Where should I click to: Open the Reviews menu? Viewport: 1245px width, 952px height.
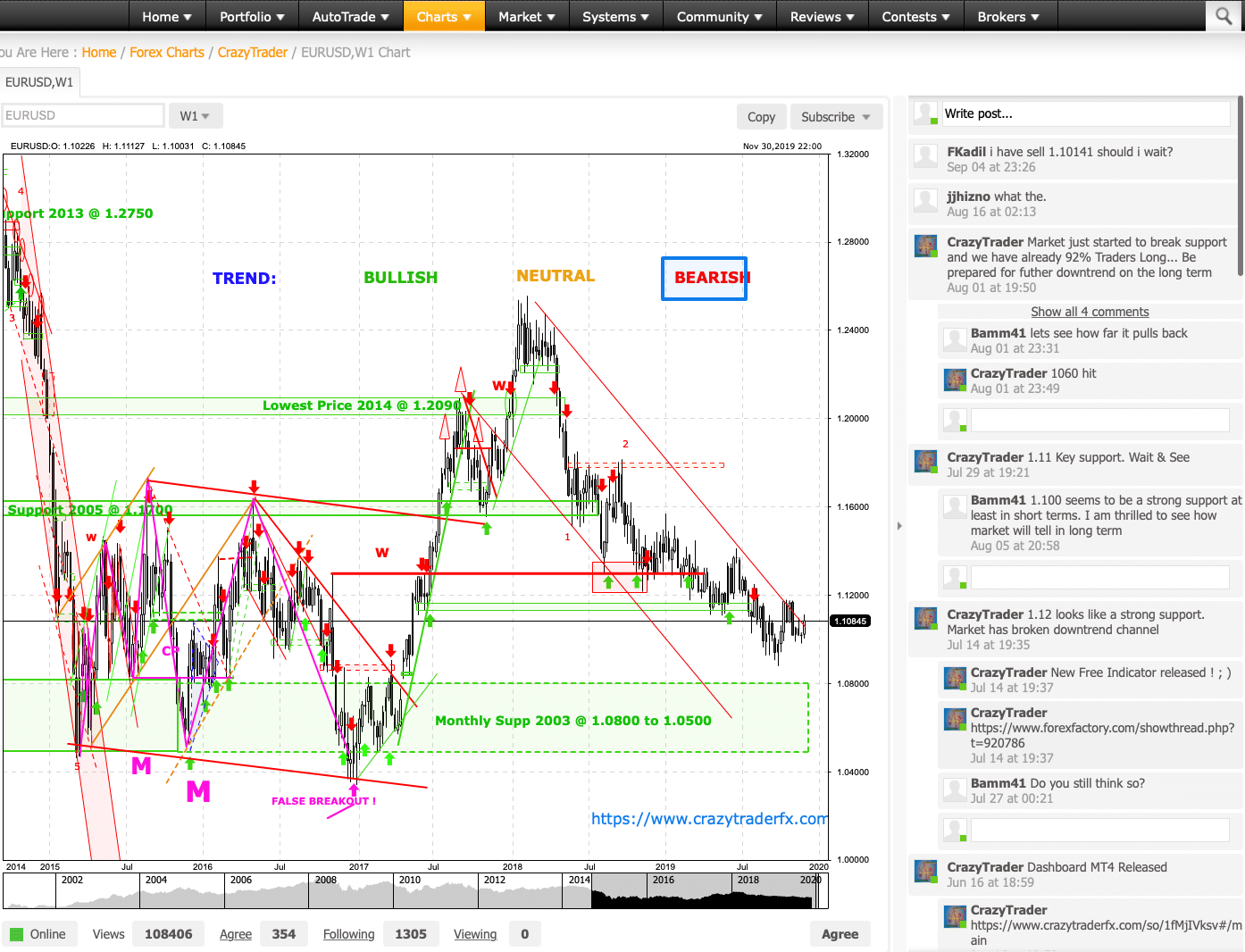pyautogui.click(x=822, y=16)
